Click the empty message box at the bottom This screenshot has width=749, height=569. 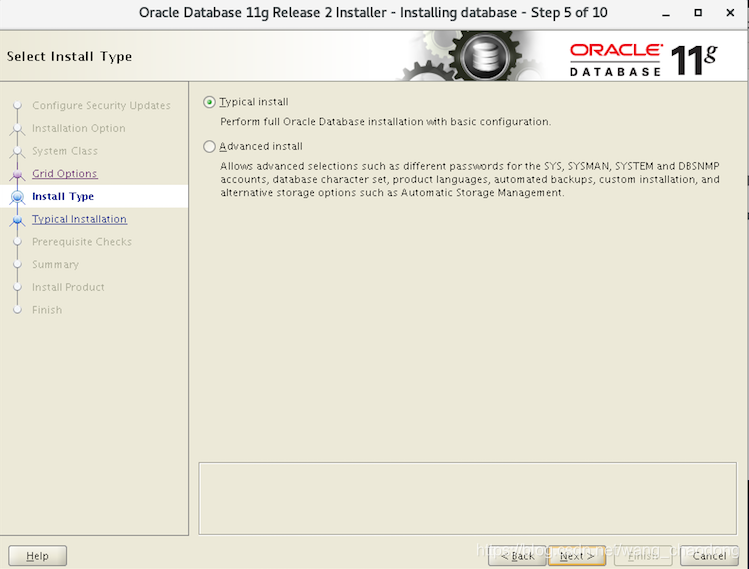pyautogui.click(x=468, y=498)
